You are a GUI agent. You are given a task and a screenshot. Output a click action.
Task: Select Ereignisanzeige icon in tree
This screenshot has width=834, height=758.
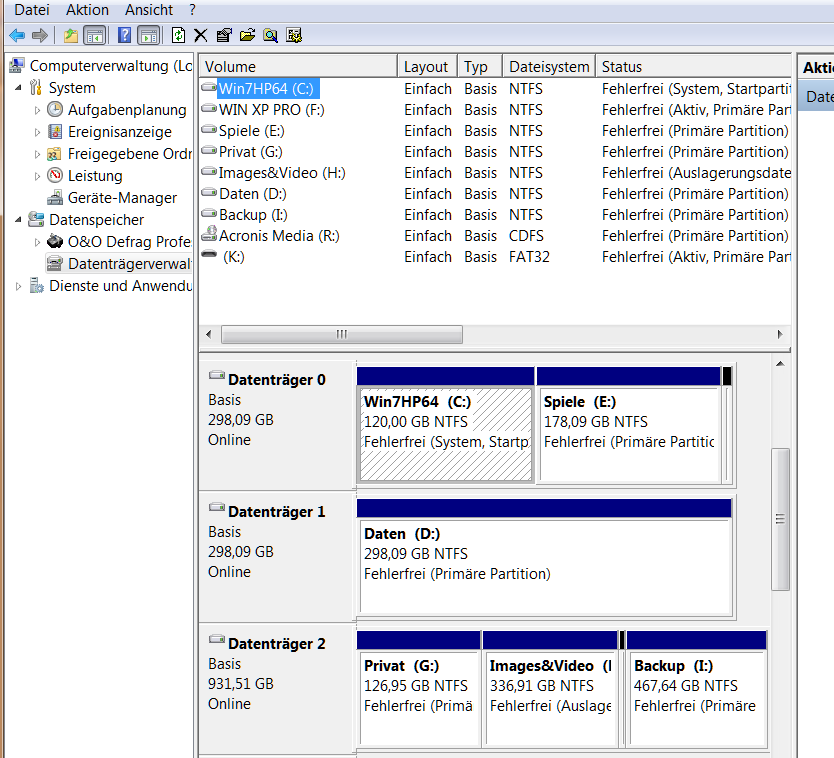click(55, 131)
